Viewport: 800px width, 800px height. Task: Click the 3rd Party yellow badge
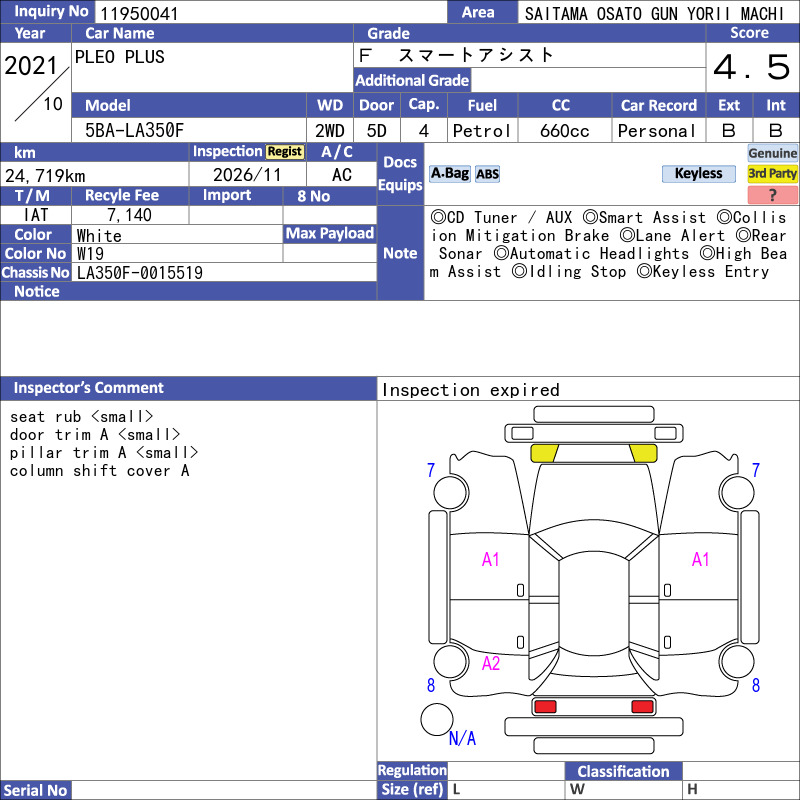tap(772, 174)
